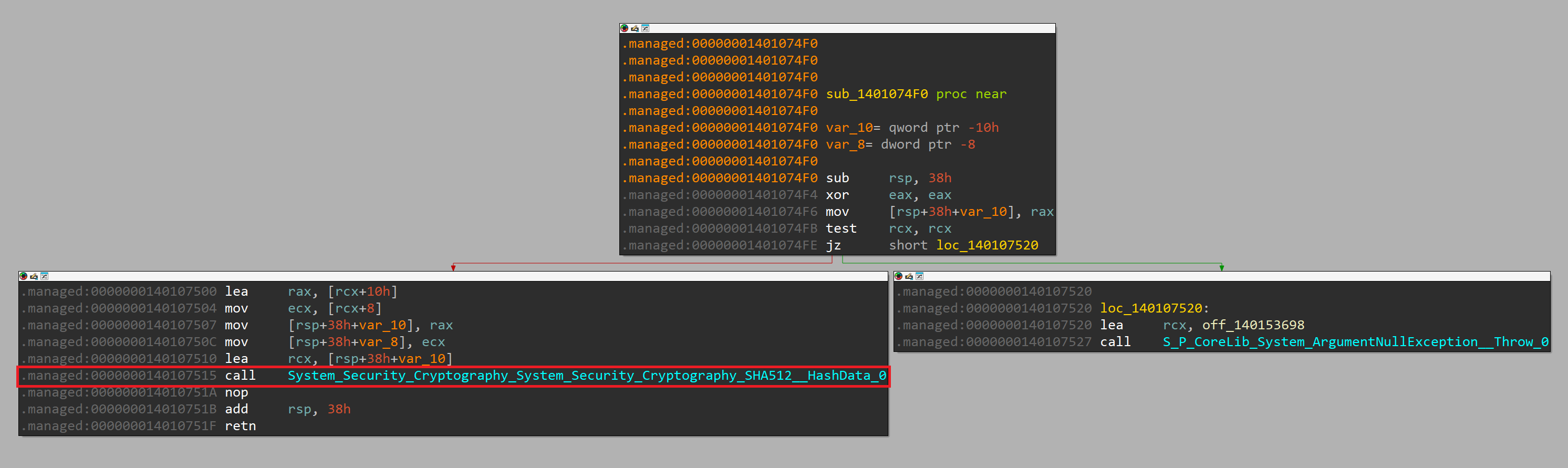Click pencil edit icon on loc_140107520 node
Image resolution: width=1568 pixels, height=468 pixels.
(909, 276)
